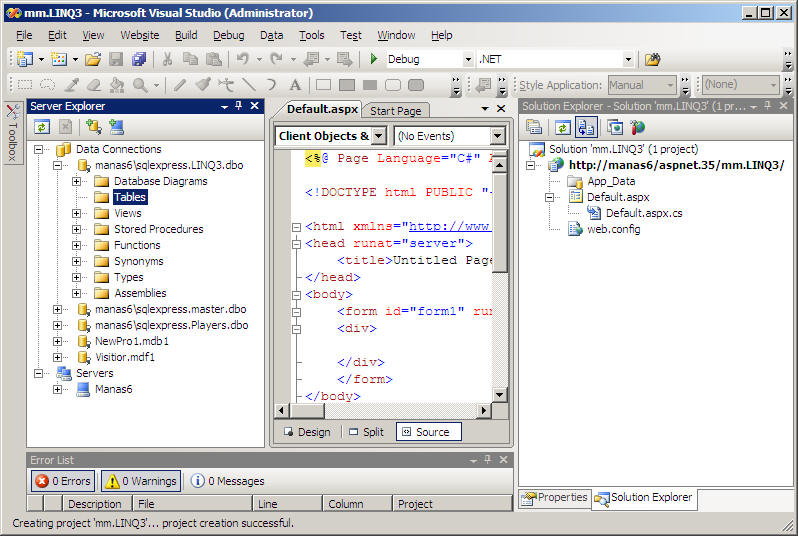Viewport: 798px width, 536px height.
Task: Click the Find in Files folder icon
Action: [x=652, y=59]
